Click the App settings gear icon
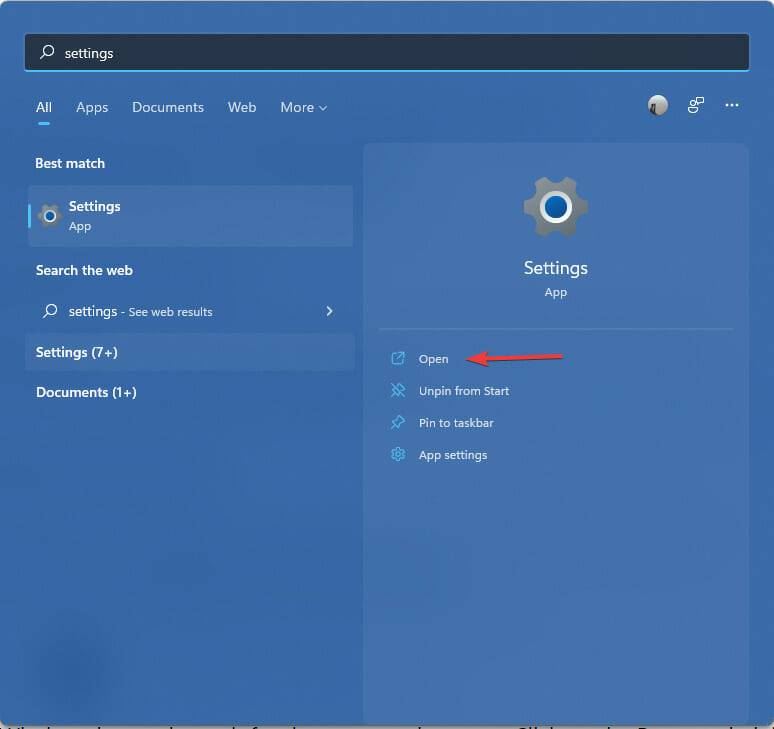The image size is (774, 729). tap(398, 454)
